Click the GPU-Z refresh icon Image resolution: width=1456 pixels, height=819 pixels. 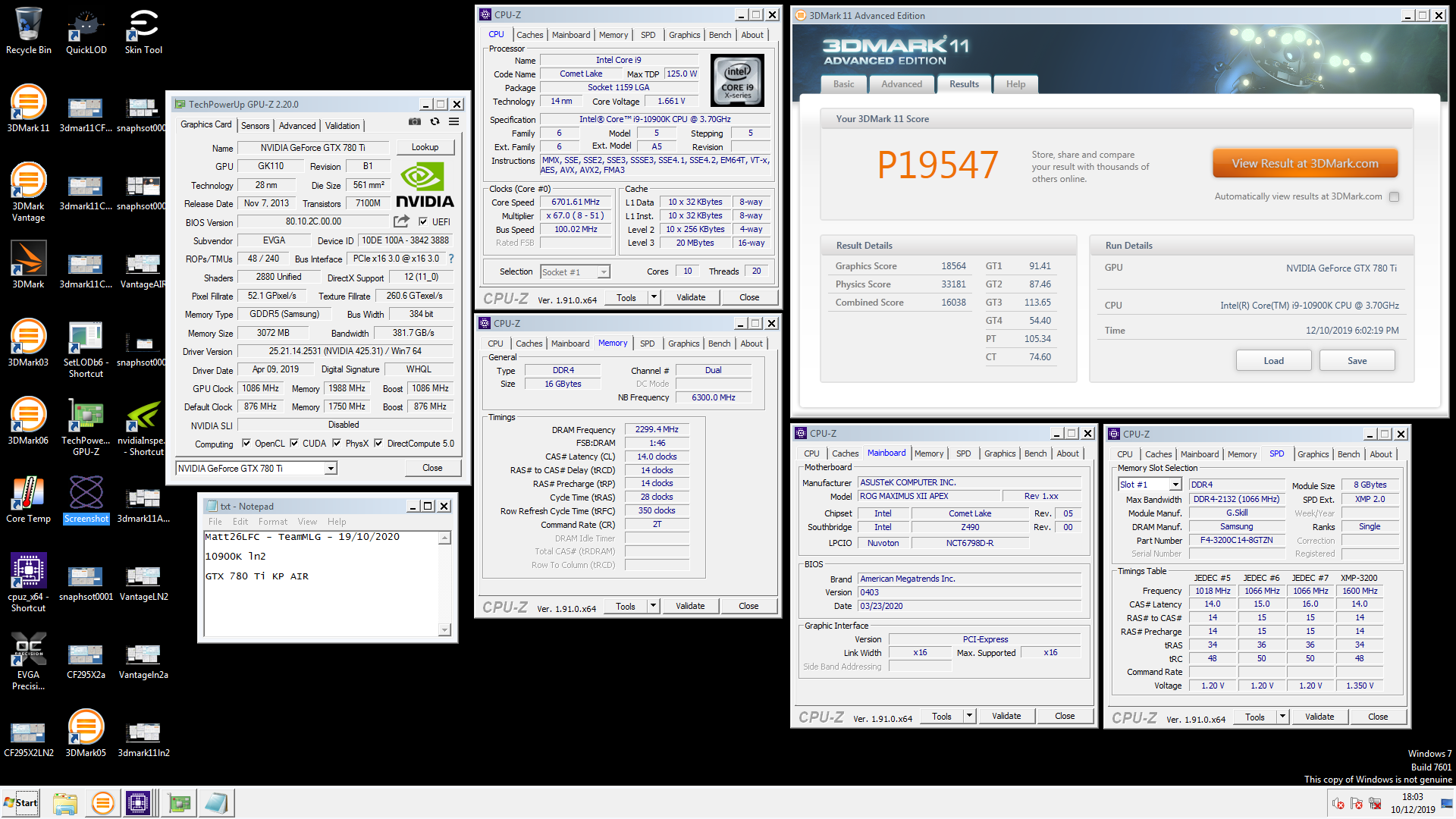tap(435, 122)
